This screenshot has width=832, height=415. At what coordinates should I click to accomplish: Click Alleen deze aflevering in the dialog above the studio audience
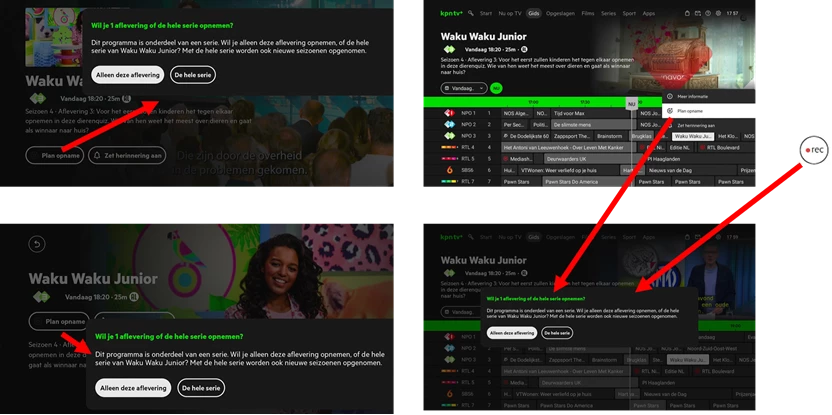point(127,75)
